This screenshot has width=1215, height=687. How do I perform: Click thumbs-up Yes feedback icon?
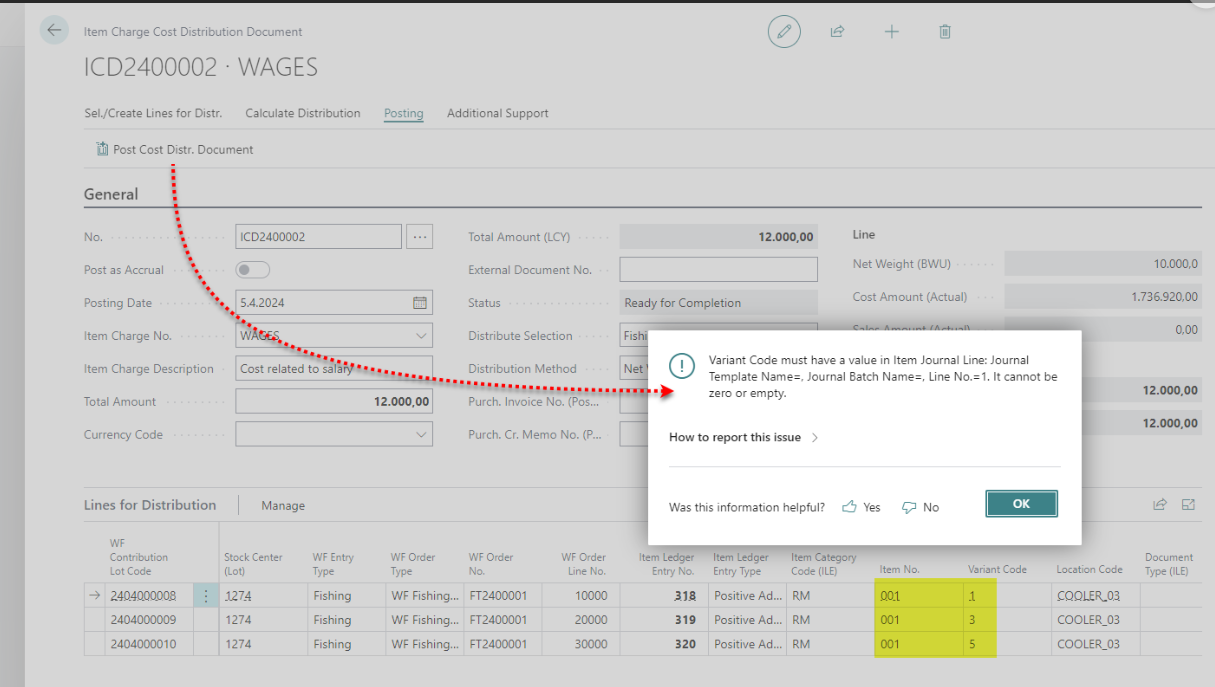(x=850, y=507)
